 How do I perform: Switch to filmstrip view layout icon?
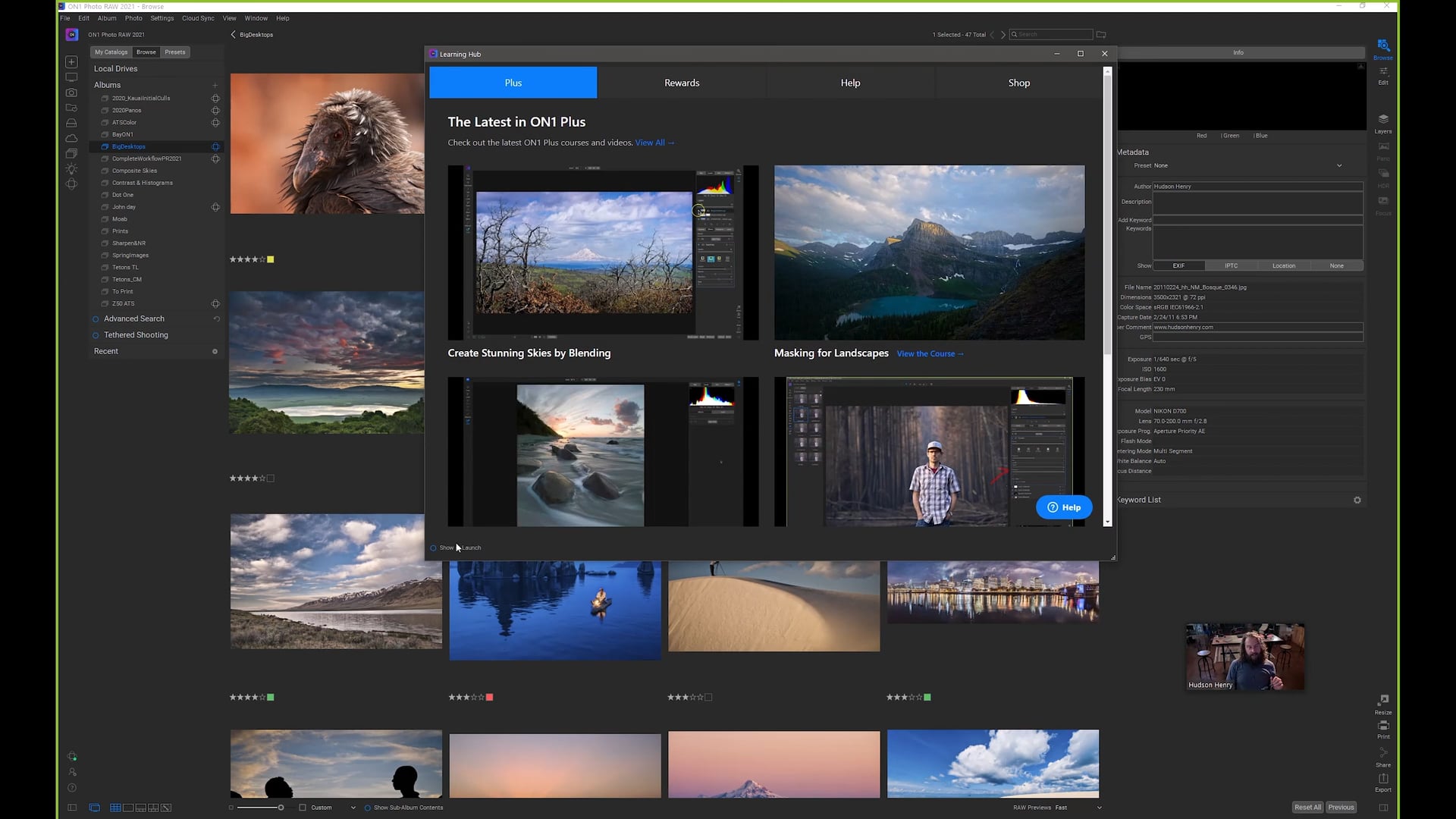pos(140,808)
